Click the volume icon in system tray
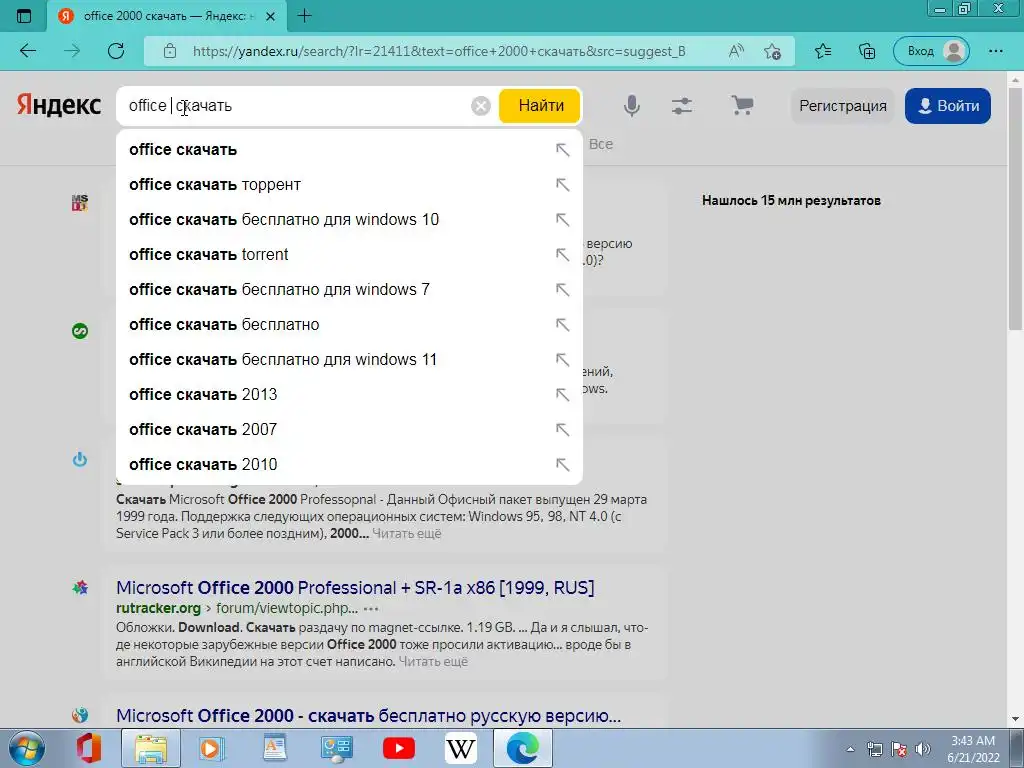 pos(923,750)
